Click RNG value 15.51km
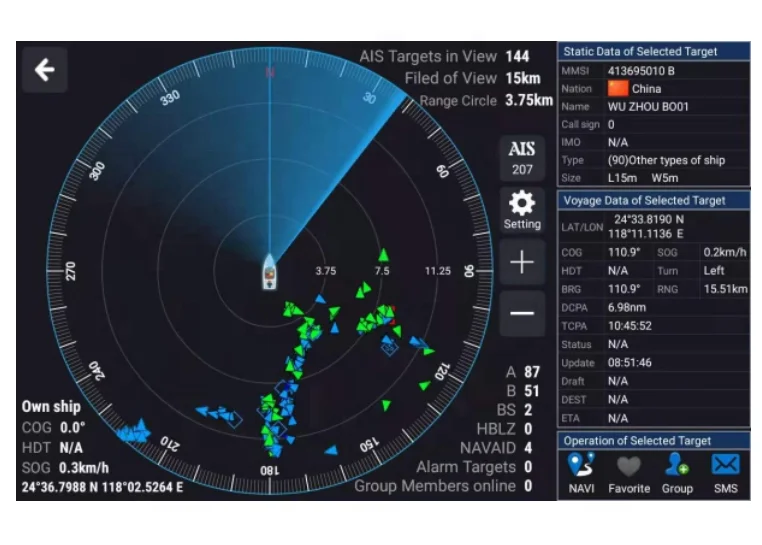Viewport: 762px width, 545px height. click(726, 289)
